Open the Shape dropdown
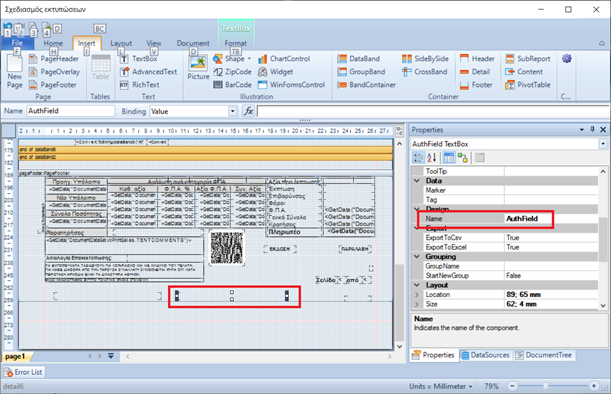Image resolution: width=612 pixels, height=395 pixels. [x=249, y=59]
